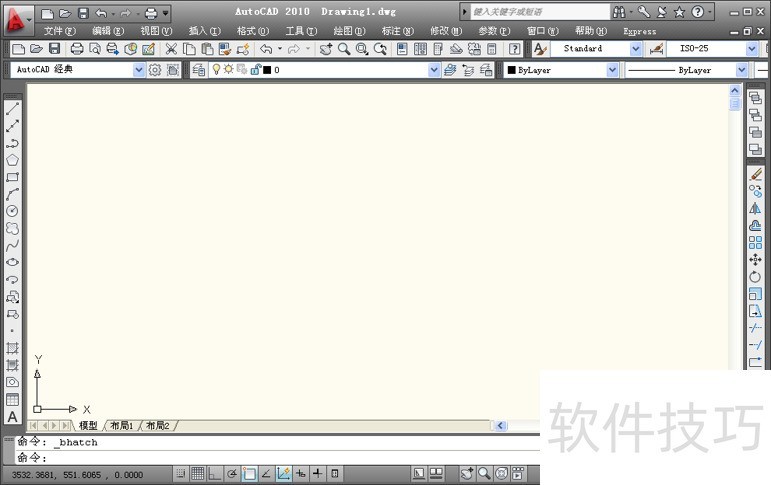Switch to the 布局1 tab
The image size is (771, 485).
coord(121,426)
